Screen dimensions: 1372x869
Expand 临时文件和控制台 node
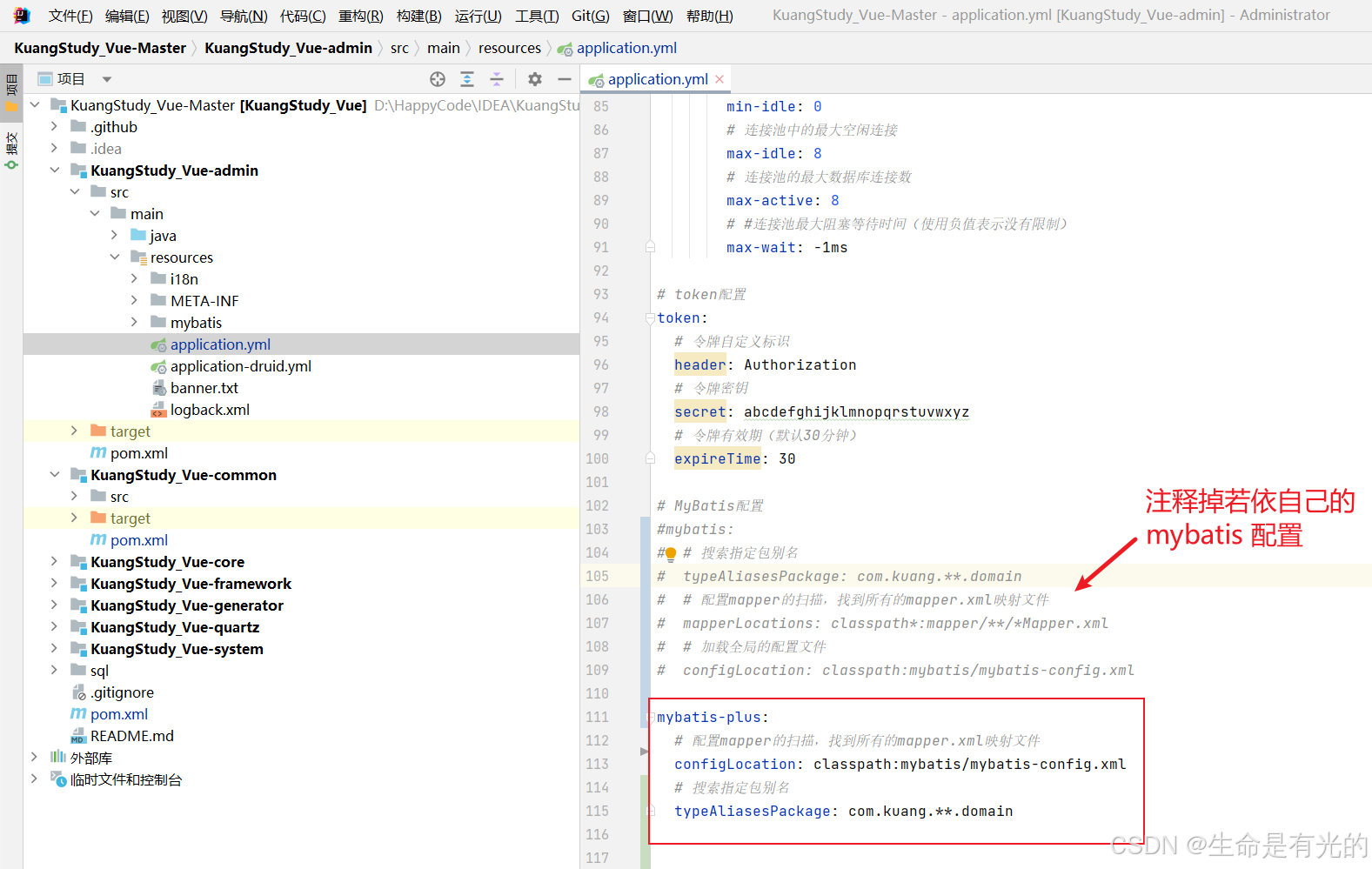[x=34, y=779]
